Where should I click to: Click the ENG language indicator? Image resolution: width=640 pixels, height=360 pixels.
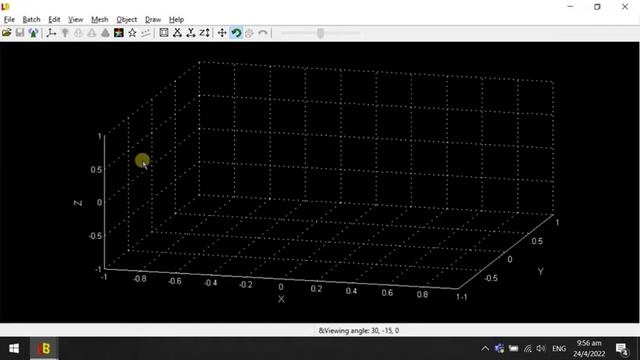[559, 349]
